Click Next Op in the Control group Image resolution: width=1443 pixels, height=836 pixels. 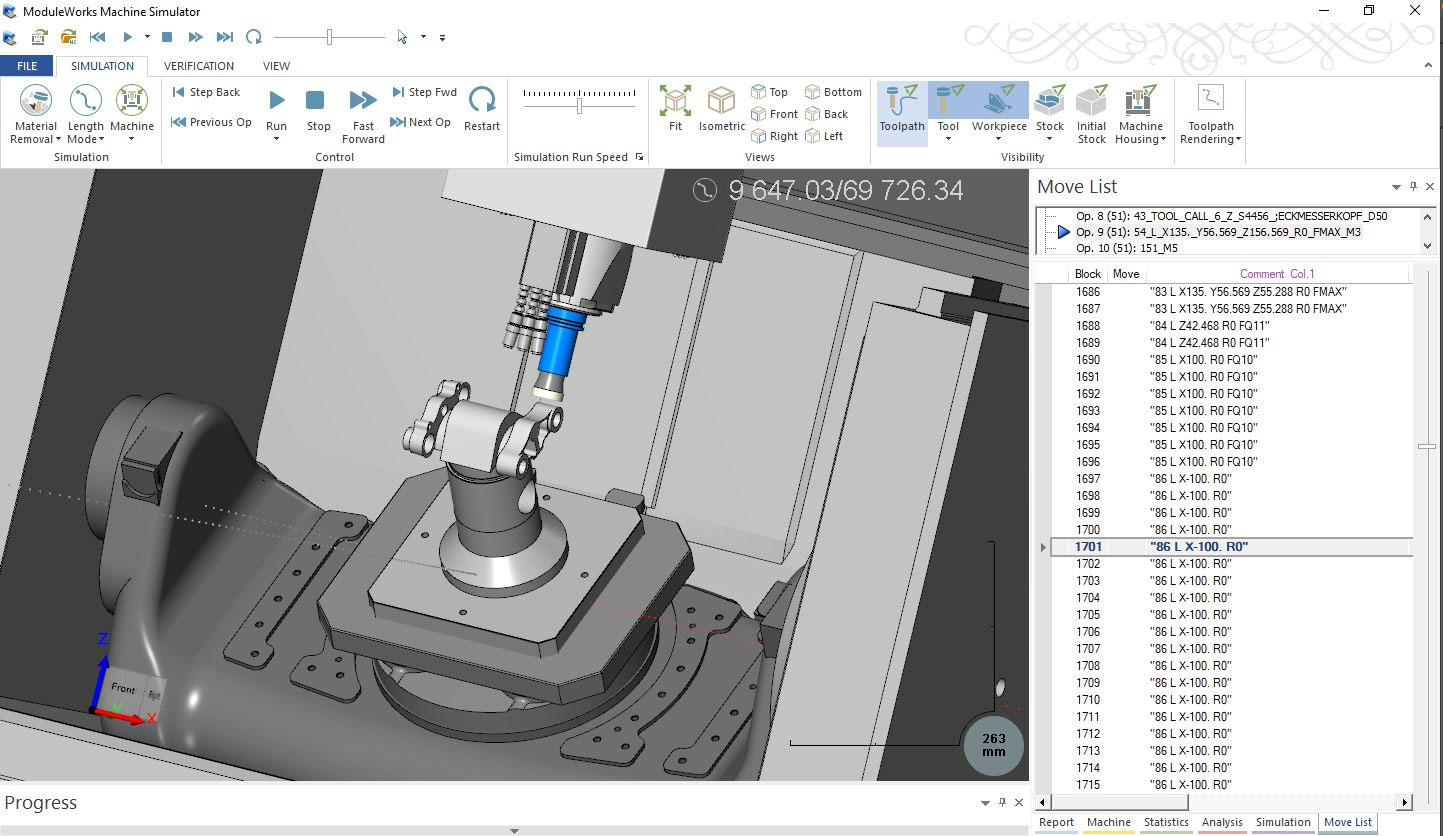(421, 121)
